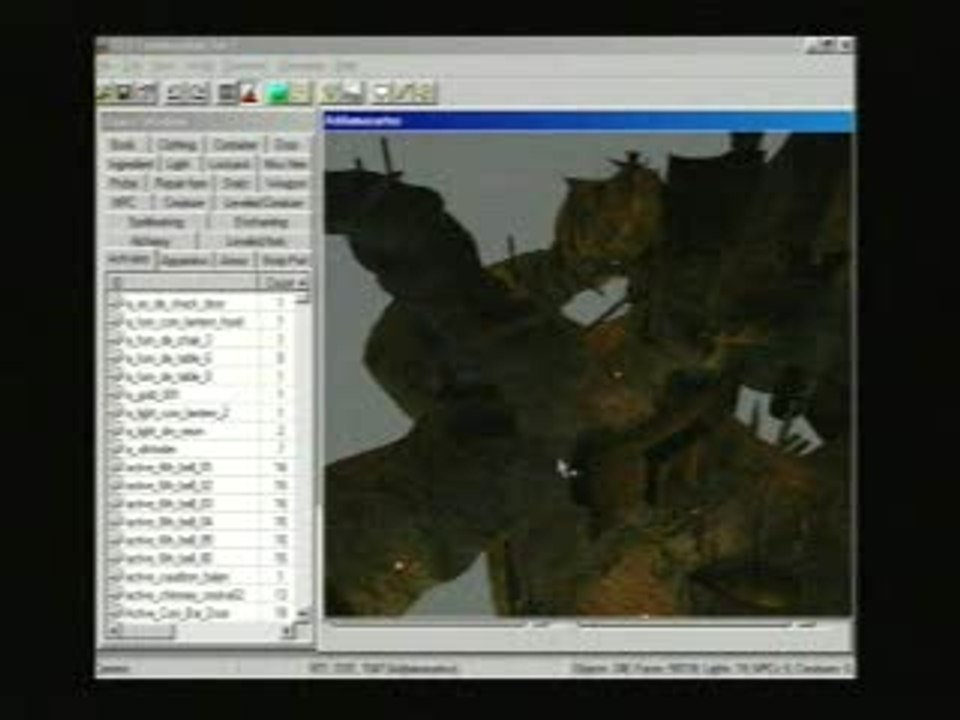Open the Preferences toolbar icon
The width and height of the screenshot is (960, 720).
point(144,92)
